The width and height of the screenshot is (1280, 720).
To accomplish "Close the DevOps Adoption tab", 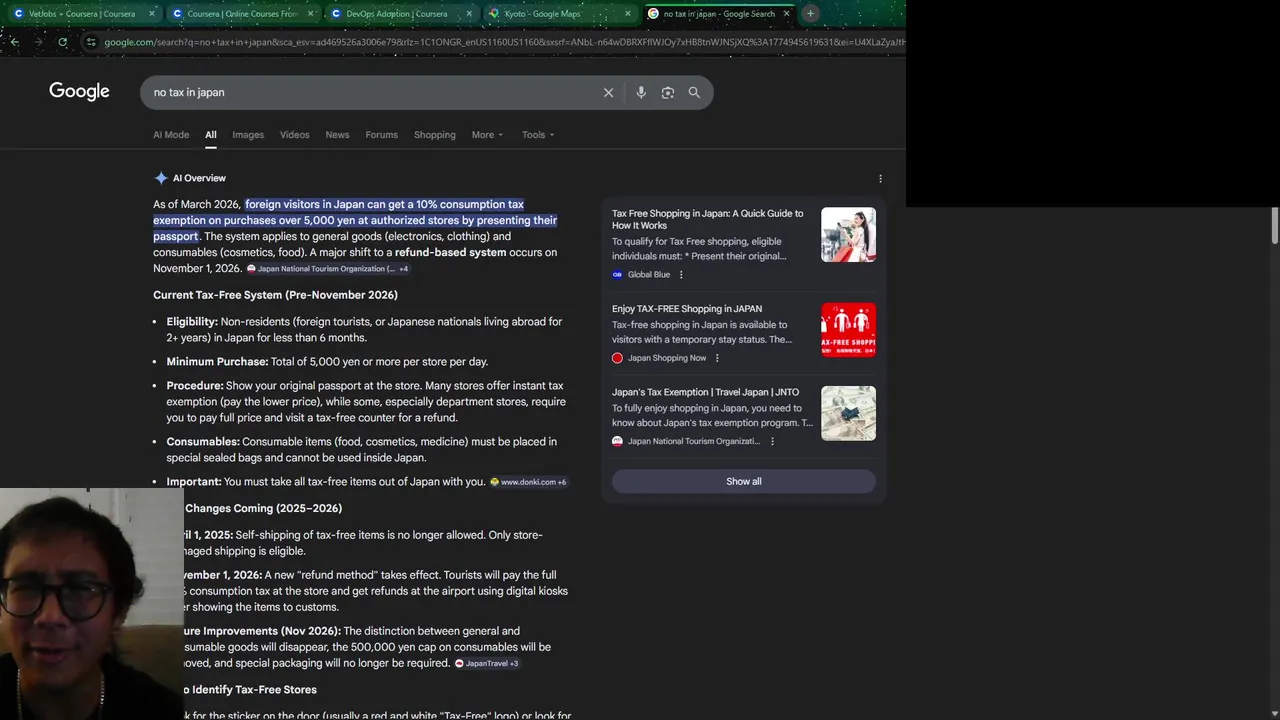I will point(469,14).
